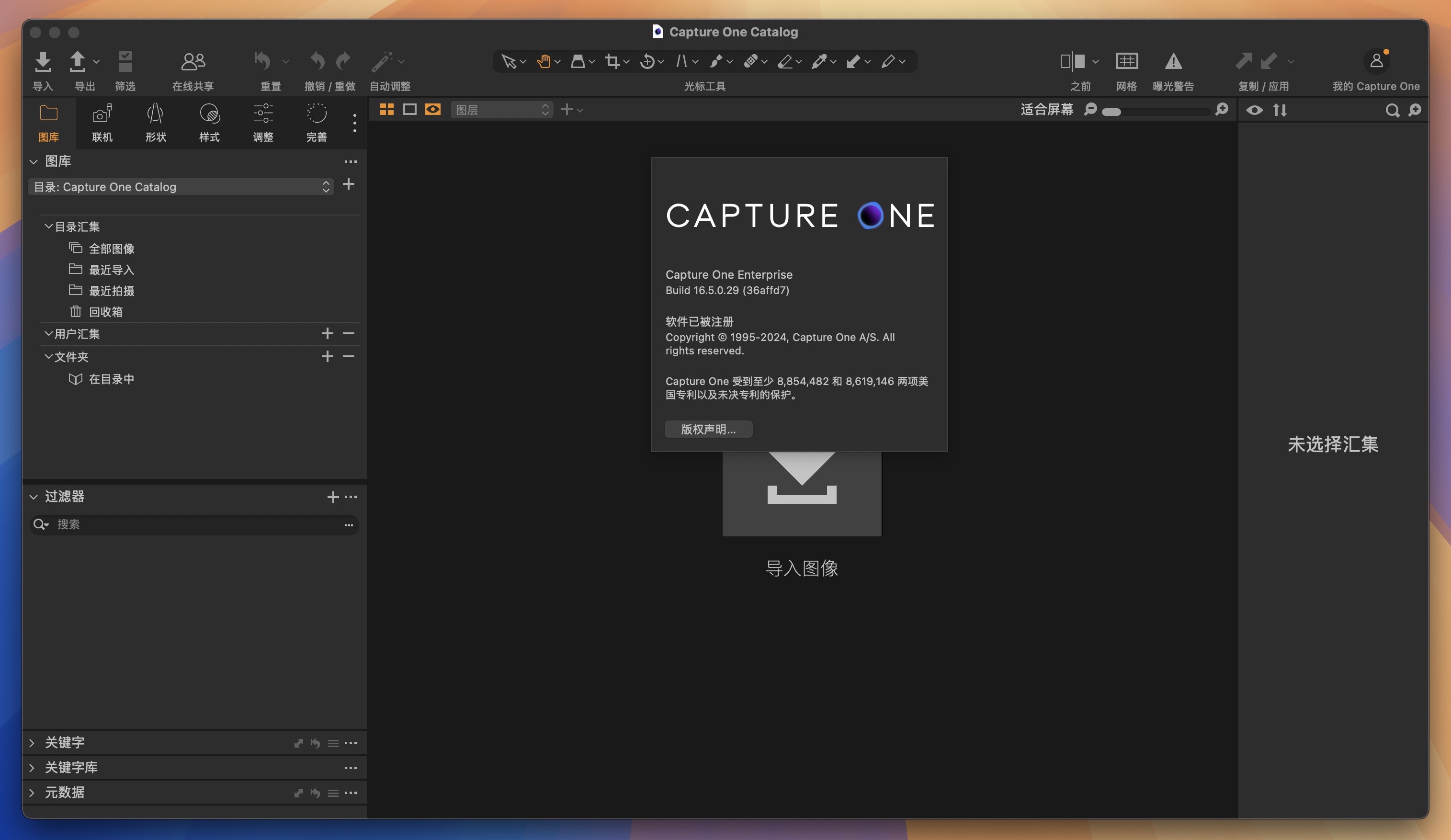Viewport: 1451px width, 840px height.
Task: Click the viewer zoom-out magnifier
Action: [x=1090, y=109]
